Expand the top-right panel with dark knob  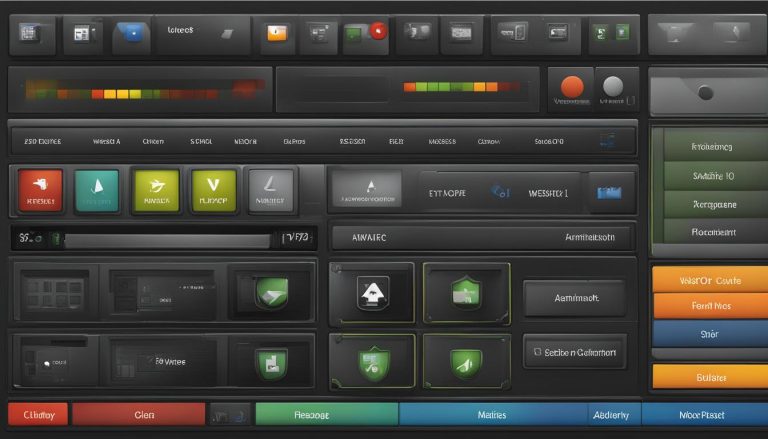(708, 93)
